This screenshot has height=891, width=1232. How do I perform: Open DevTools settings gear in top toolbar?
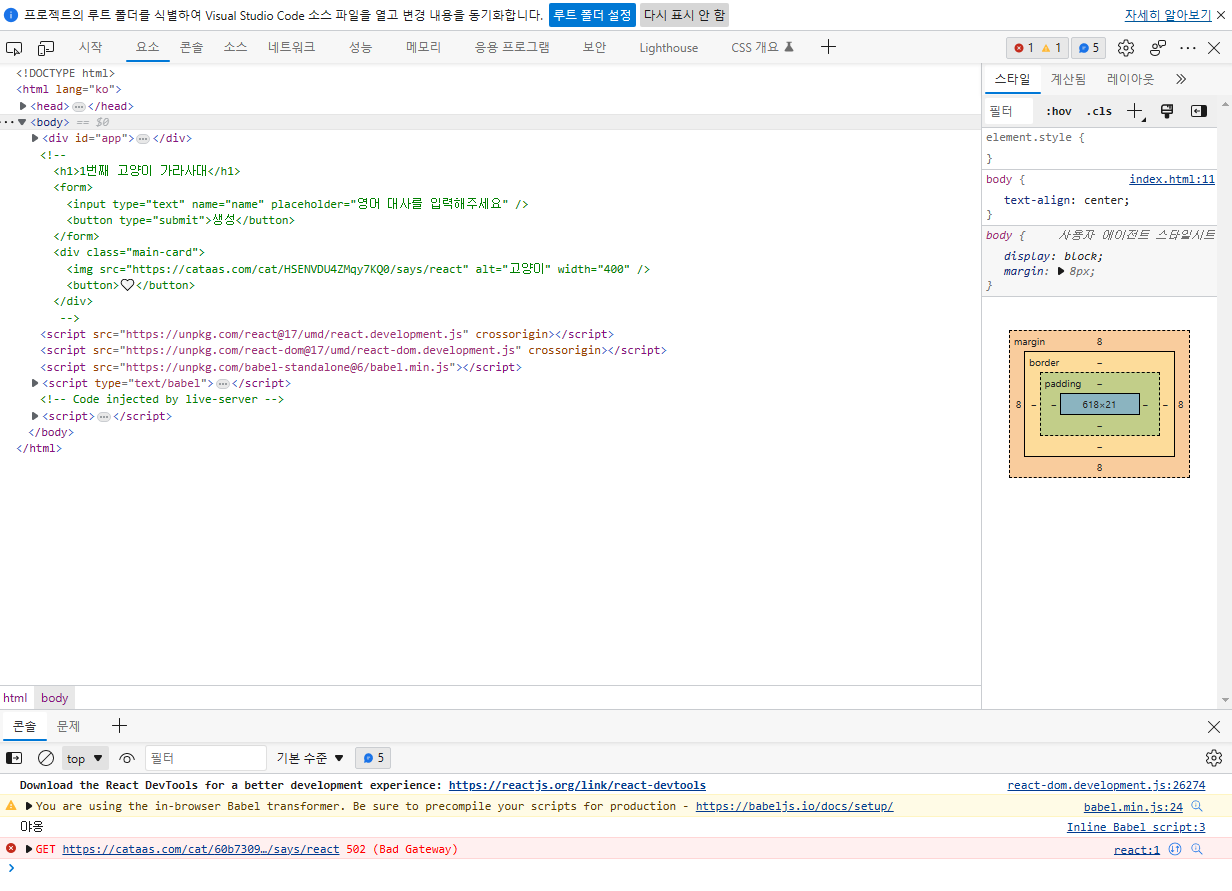(1126, 48)
